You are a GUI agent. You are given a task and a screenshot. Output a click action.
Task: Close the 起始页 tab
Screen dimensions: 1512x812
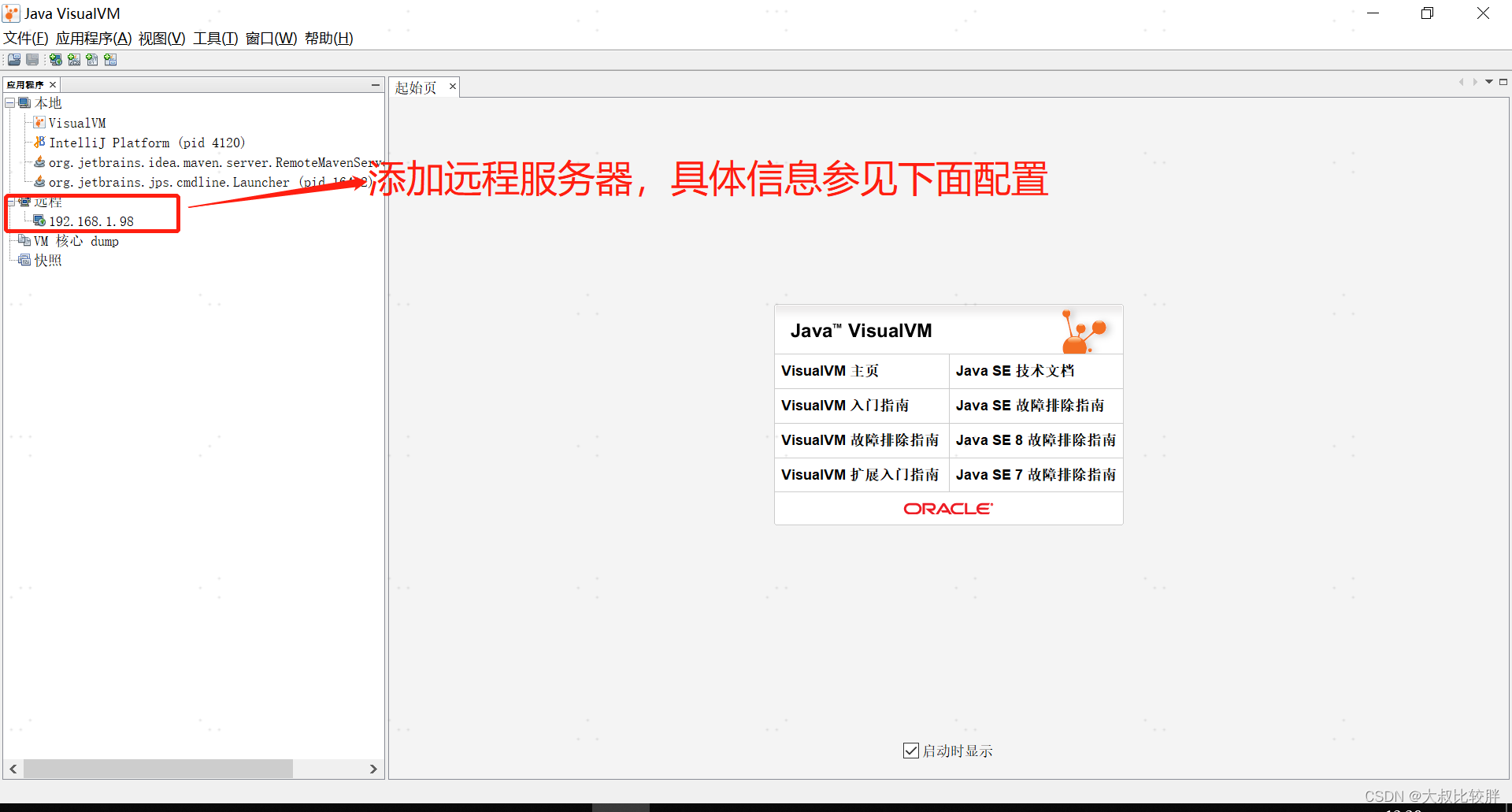453,87
